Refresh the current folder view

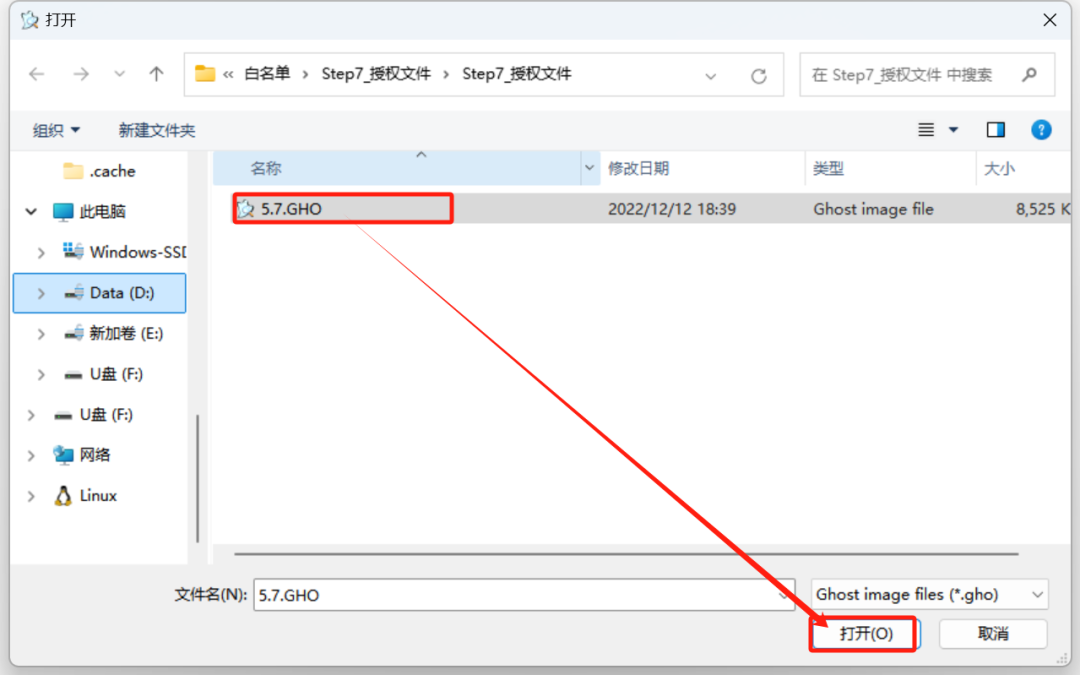(758, 75)
